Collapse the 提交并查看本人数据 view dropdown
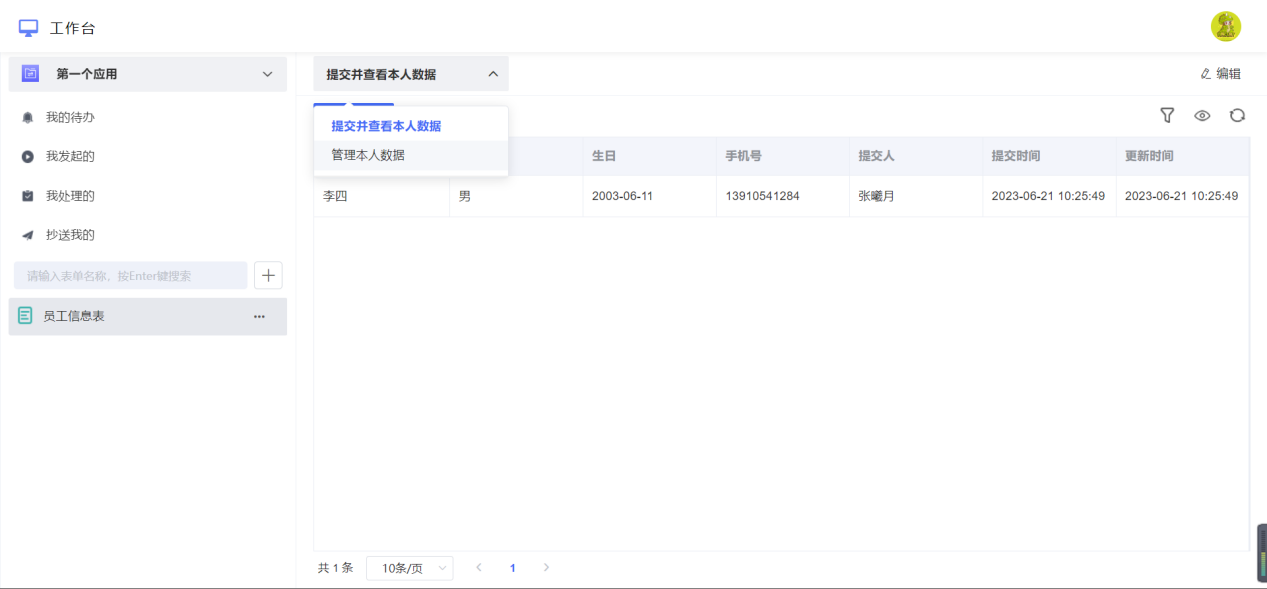 (x=410, y=74)
